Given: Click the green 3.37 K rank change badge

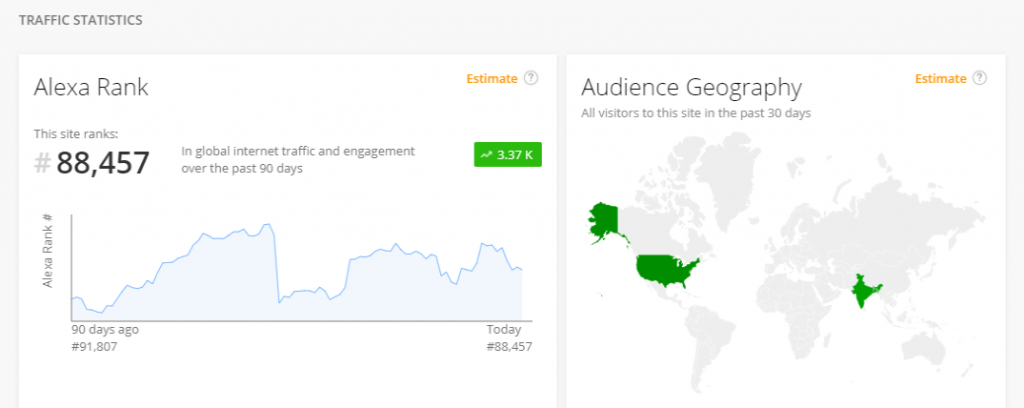Looking at the screenshot, I should (507, 155).
